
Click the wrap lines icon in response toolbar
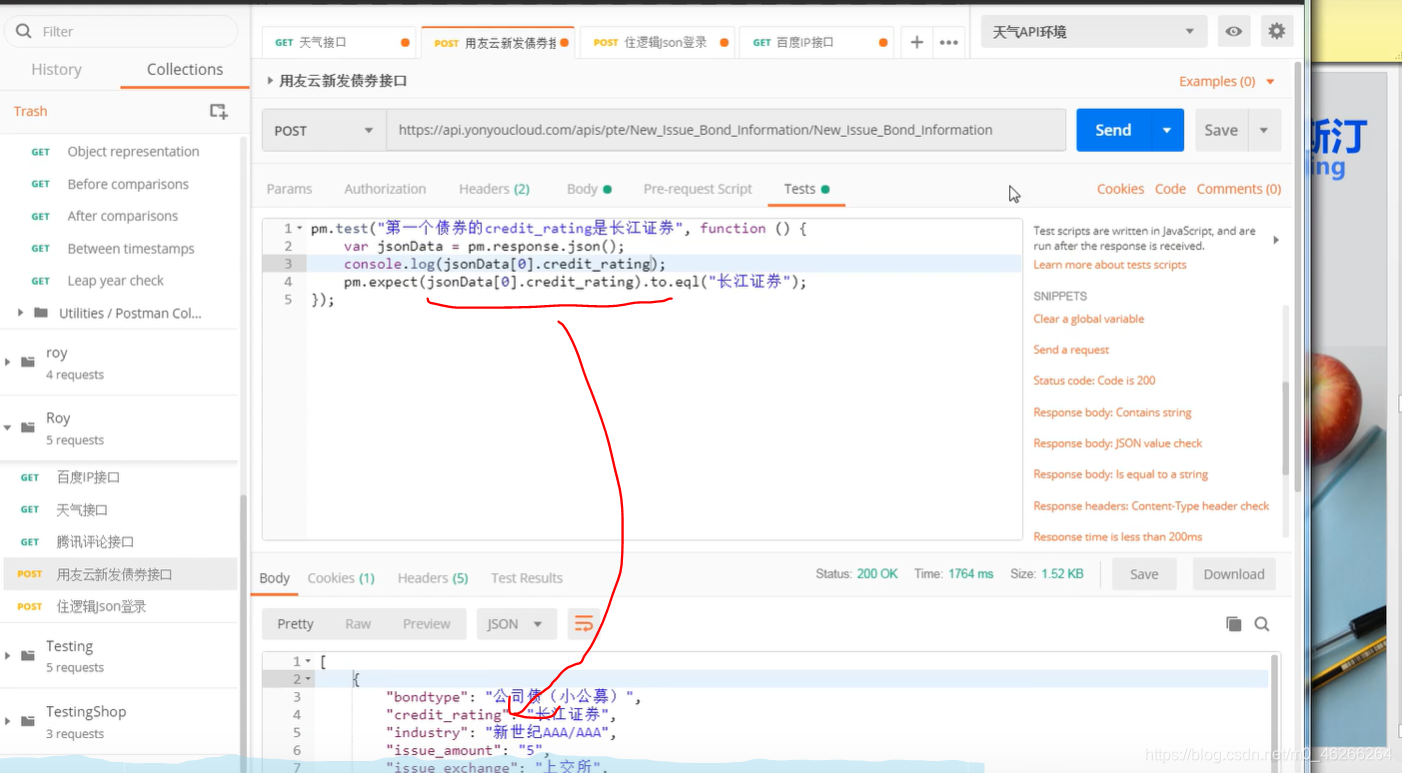583,624
